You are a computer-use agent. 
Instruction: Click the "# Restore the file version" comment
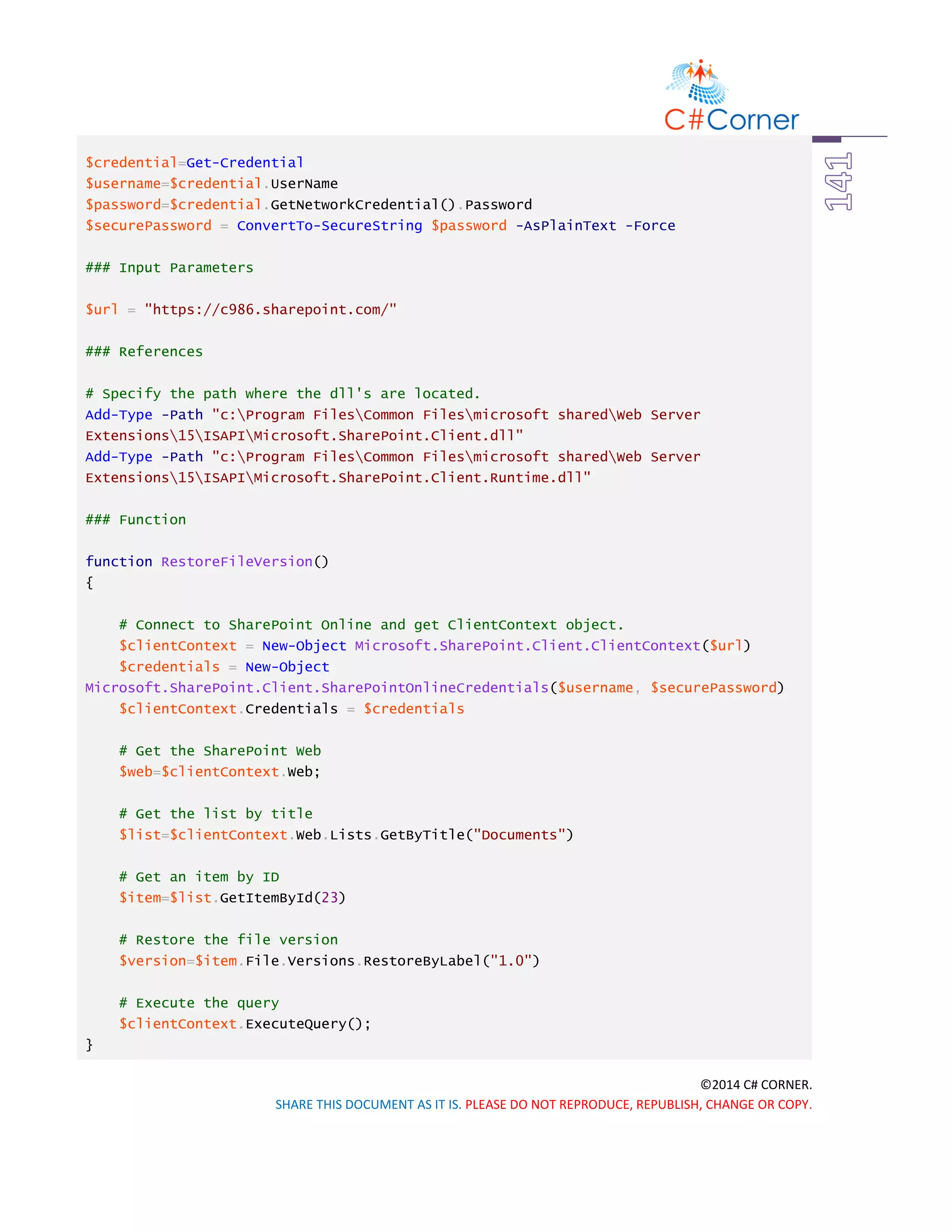(228, 941)
